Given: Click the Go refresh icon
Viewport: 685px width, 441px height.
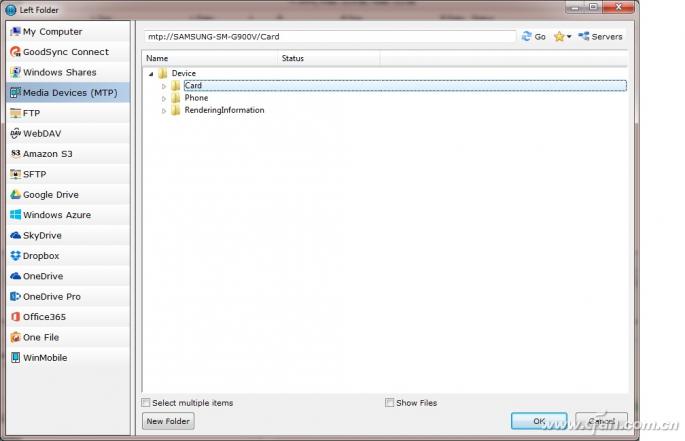Looking at the screenshot, I should pos(527,36).
